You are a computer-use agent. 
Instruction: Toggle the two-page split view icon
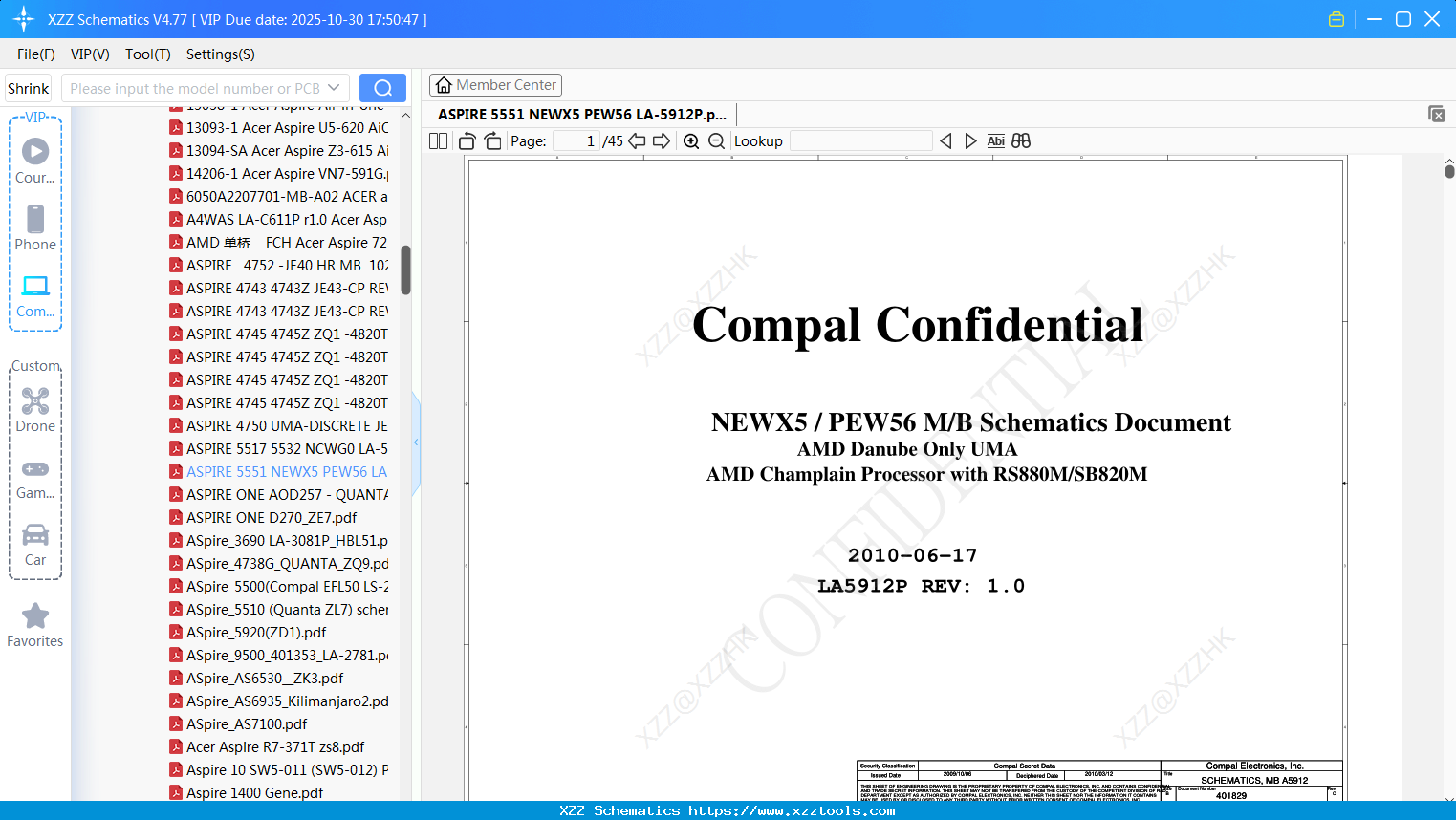pos(439,140)
